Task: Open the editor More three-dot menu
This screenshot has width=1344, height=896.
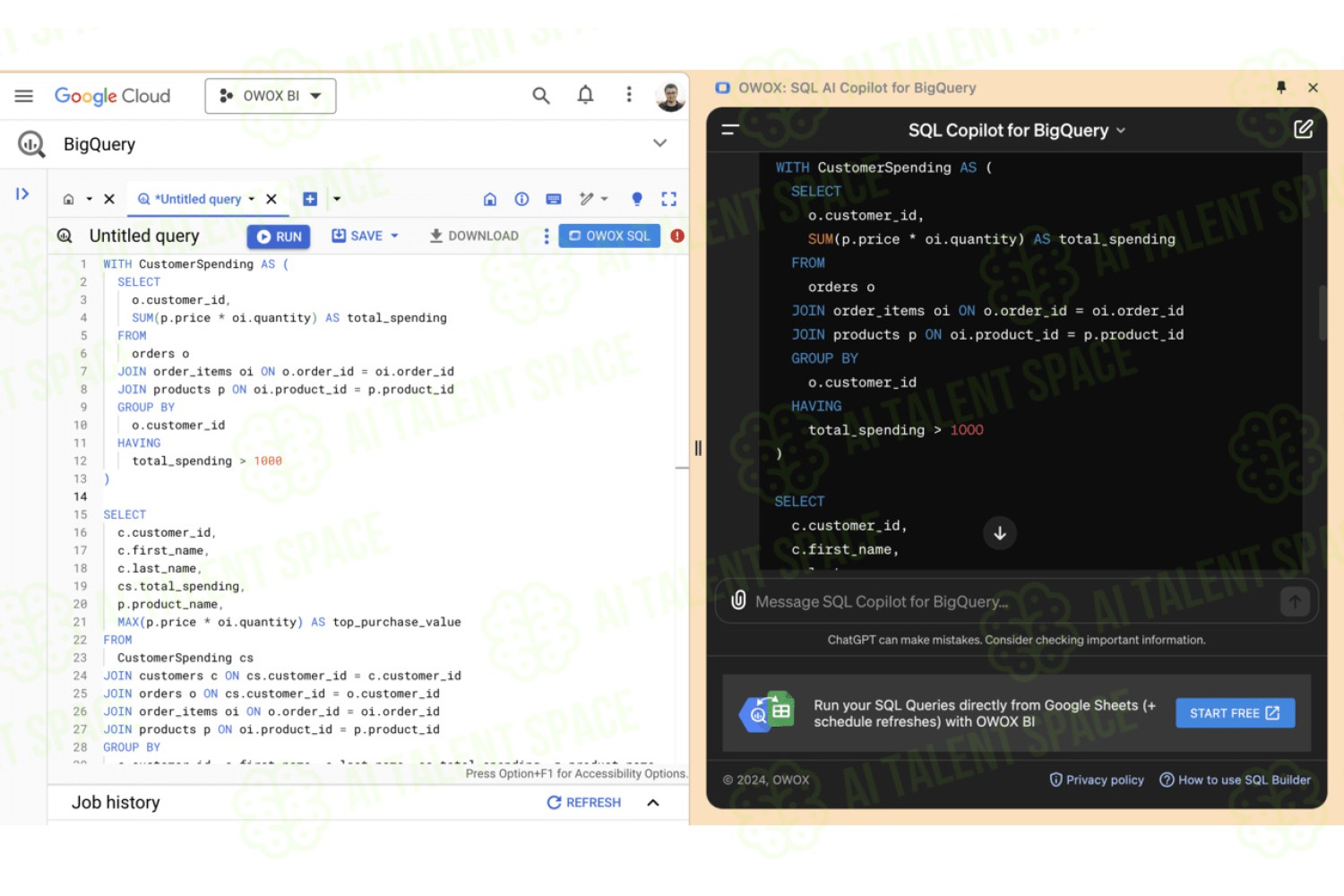Action: point(547,236)
